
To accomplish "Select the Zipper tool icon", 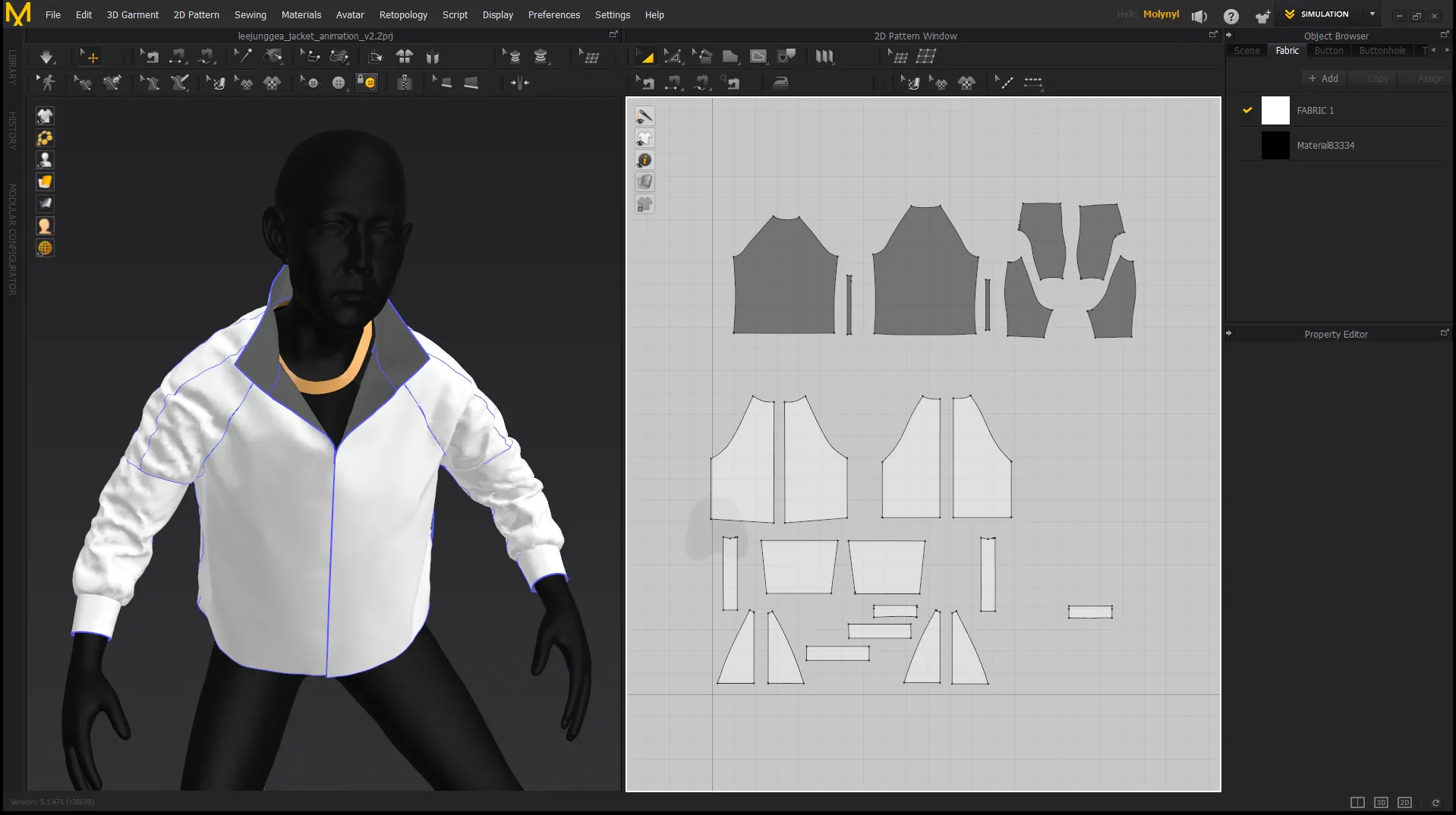I will (404, 83).
